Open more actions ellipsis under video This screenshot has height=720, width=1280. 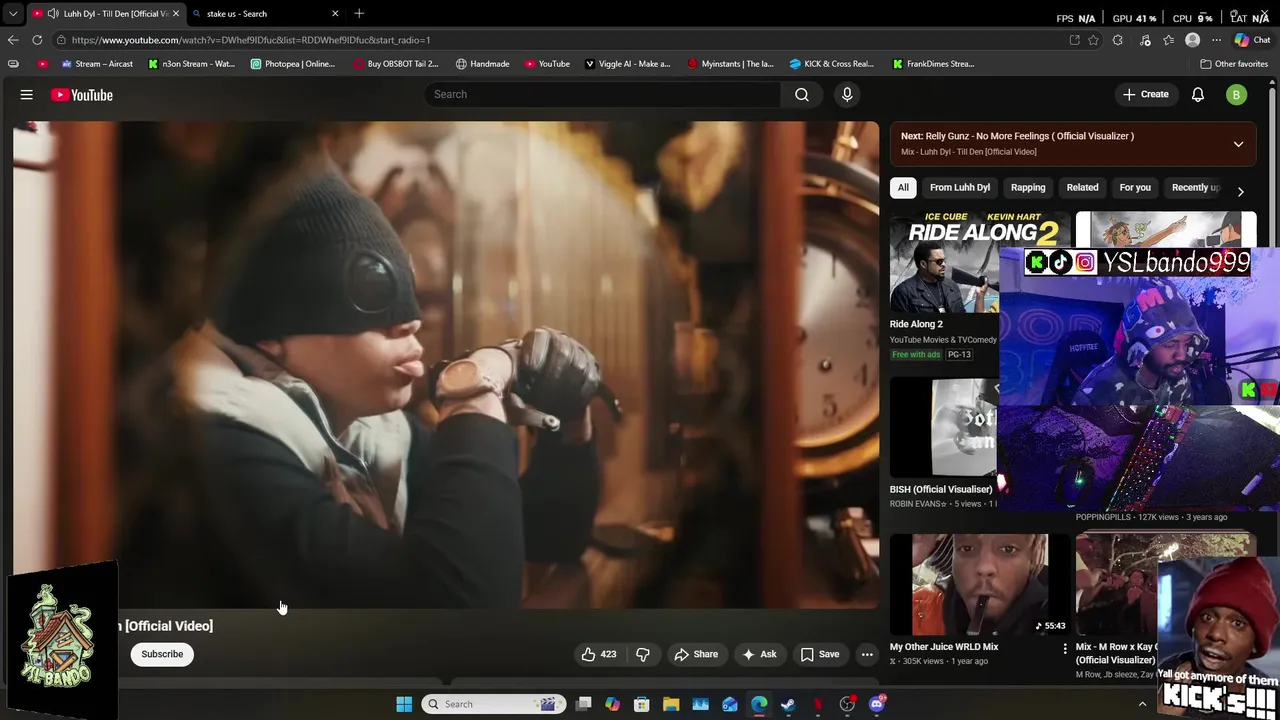point(867,654)
